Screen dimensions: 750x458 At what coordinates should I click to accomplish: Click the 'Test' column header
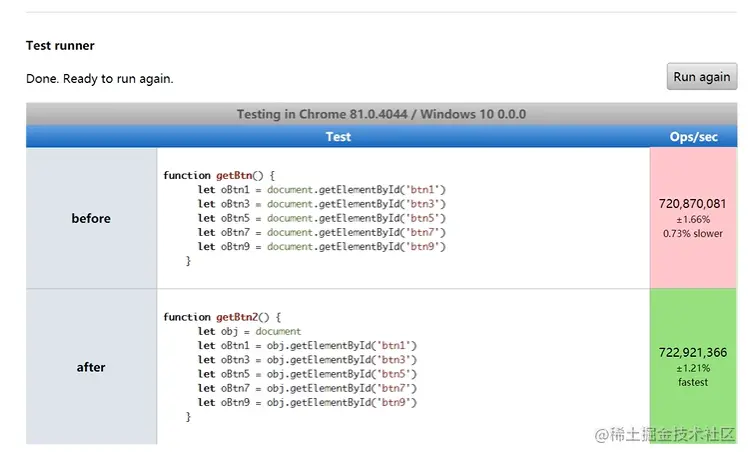coord(338,137)
